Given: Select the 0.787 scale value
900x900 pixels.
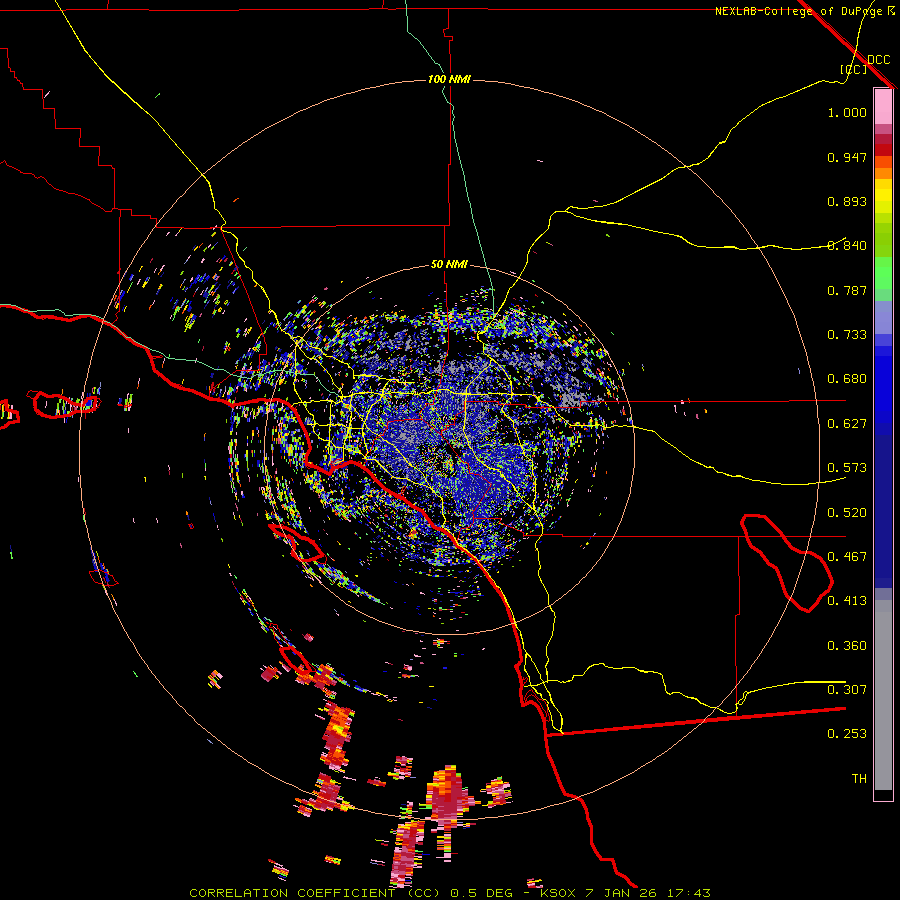Looking at the screenshot, I should (847, 290).
